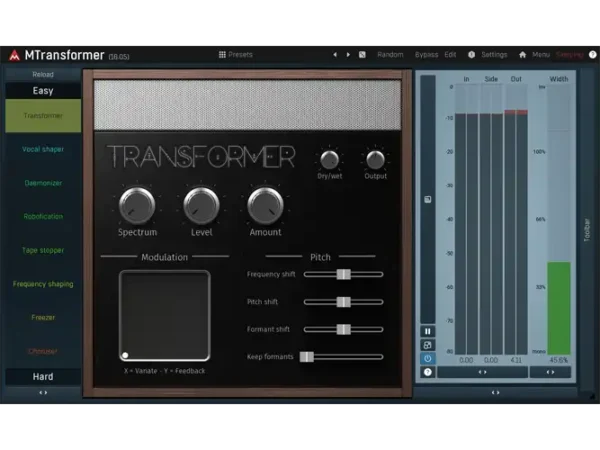Select the Easy section header

pyautogui.click(x=43, y=91)
